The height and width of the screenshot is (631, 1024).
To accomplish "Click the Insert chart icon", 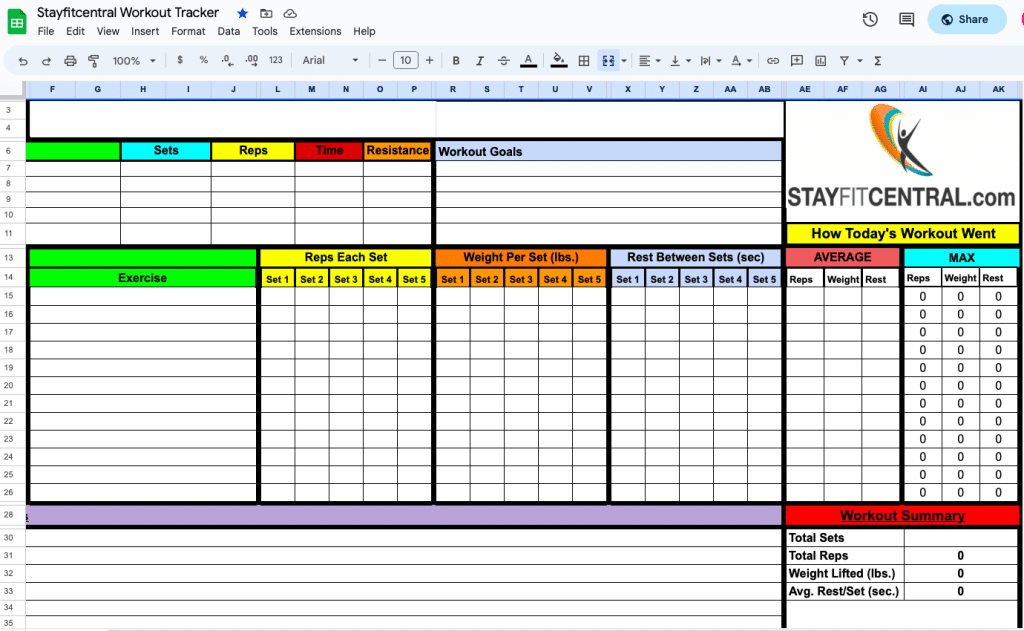I will point(821,61).
